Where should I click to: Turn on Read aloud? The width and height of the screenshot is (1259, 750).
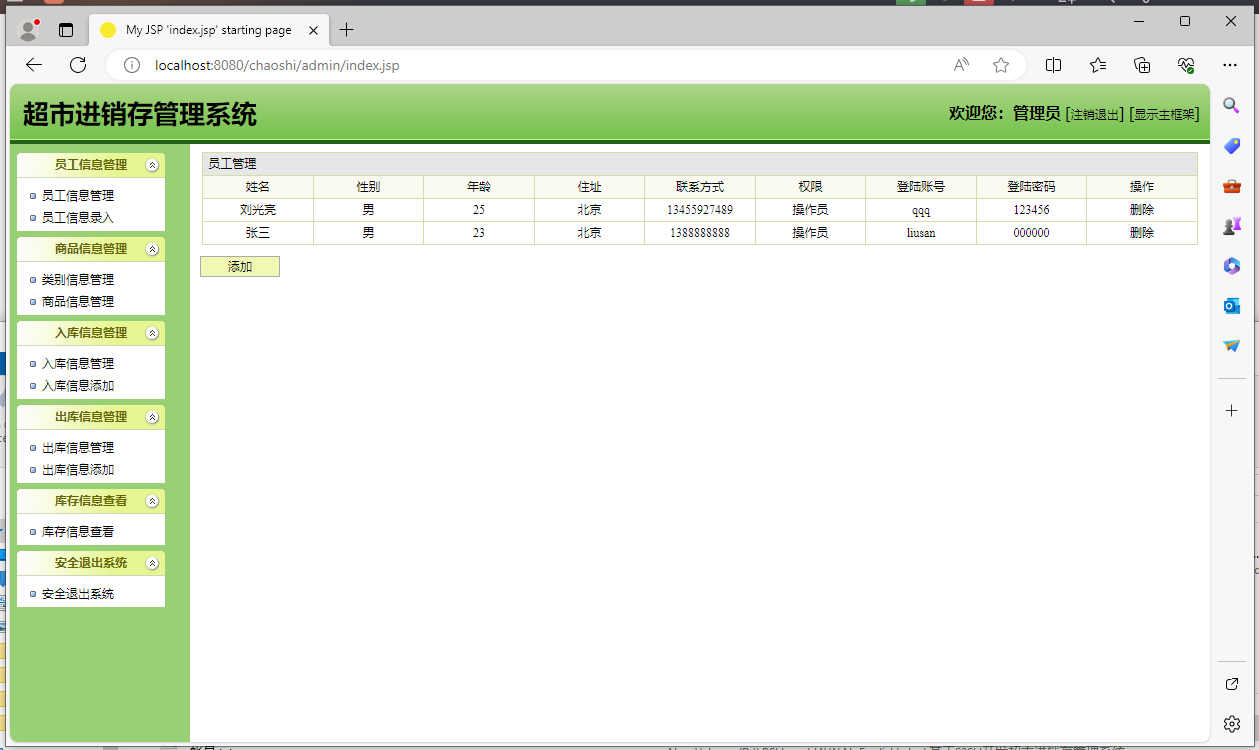(x=961, y=65)
